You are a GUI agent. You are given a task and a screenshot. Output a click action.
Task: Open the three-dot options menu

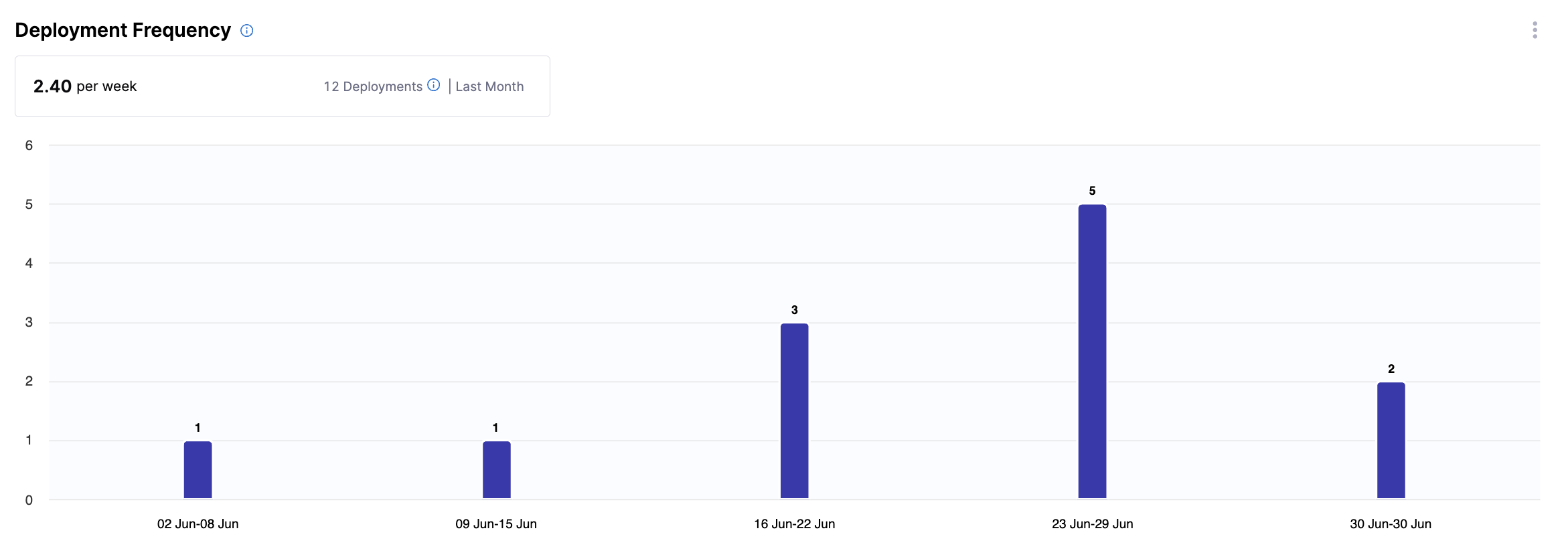pos(1535,30)
